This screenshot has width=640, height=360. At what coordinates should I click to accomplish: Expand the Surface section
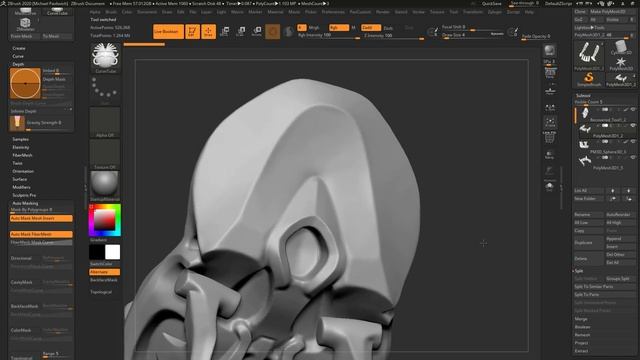(20, 179)
